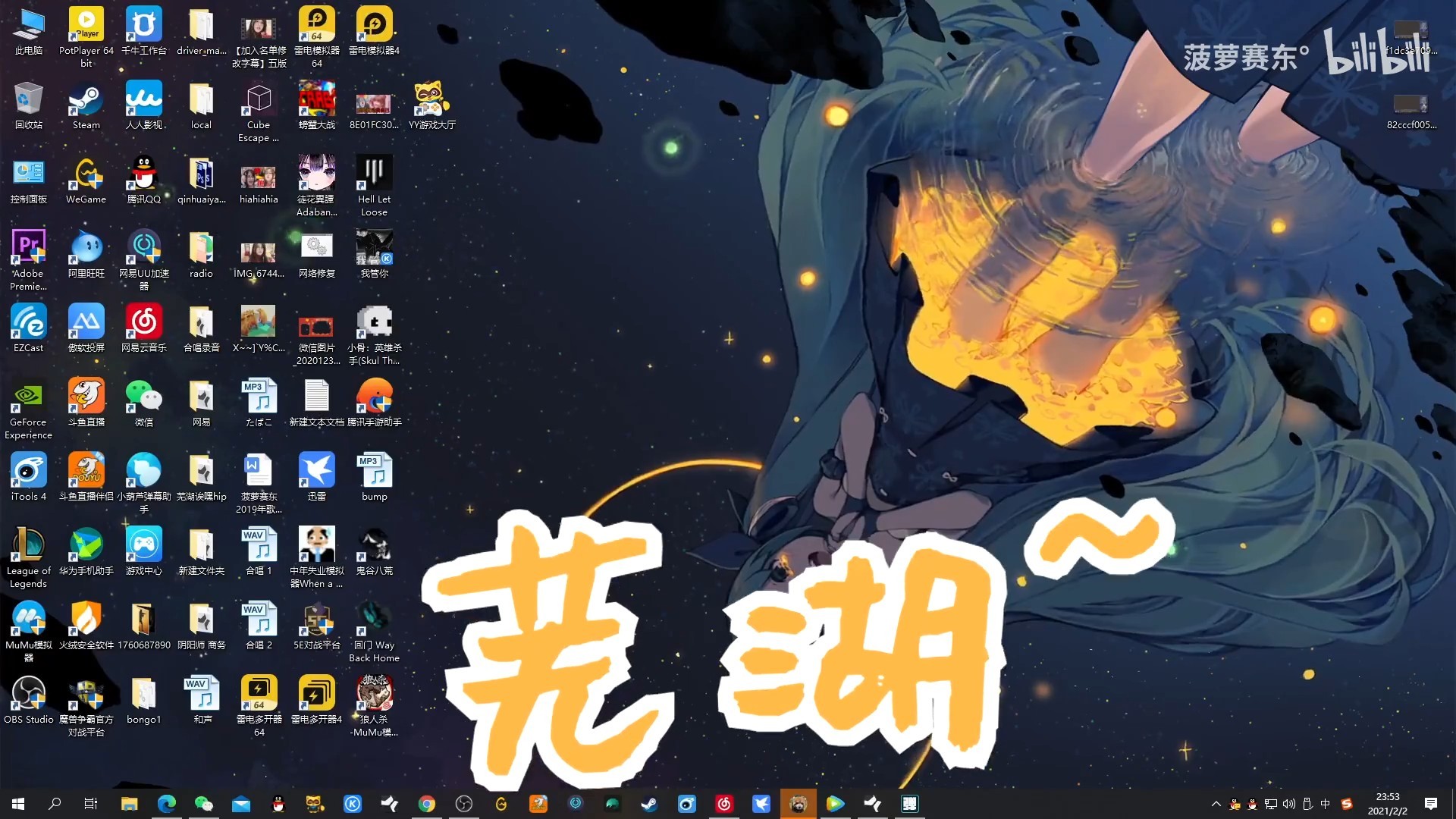The height and width of the screenshot is (819, 1456).
Task: Open the 82ccf005 file at top right
Action: 1411,111
